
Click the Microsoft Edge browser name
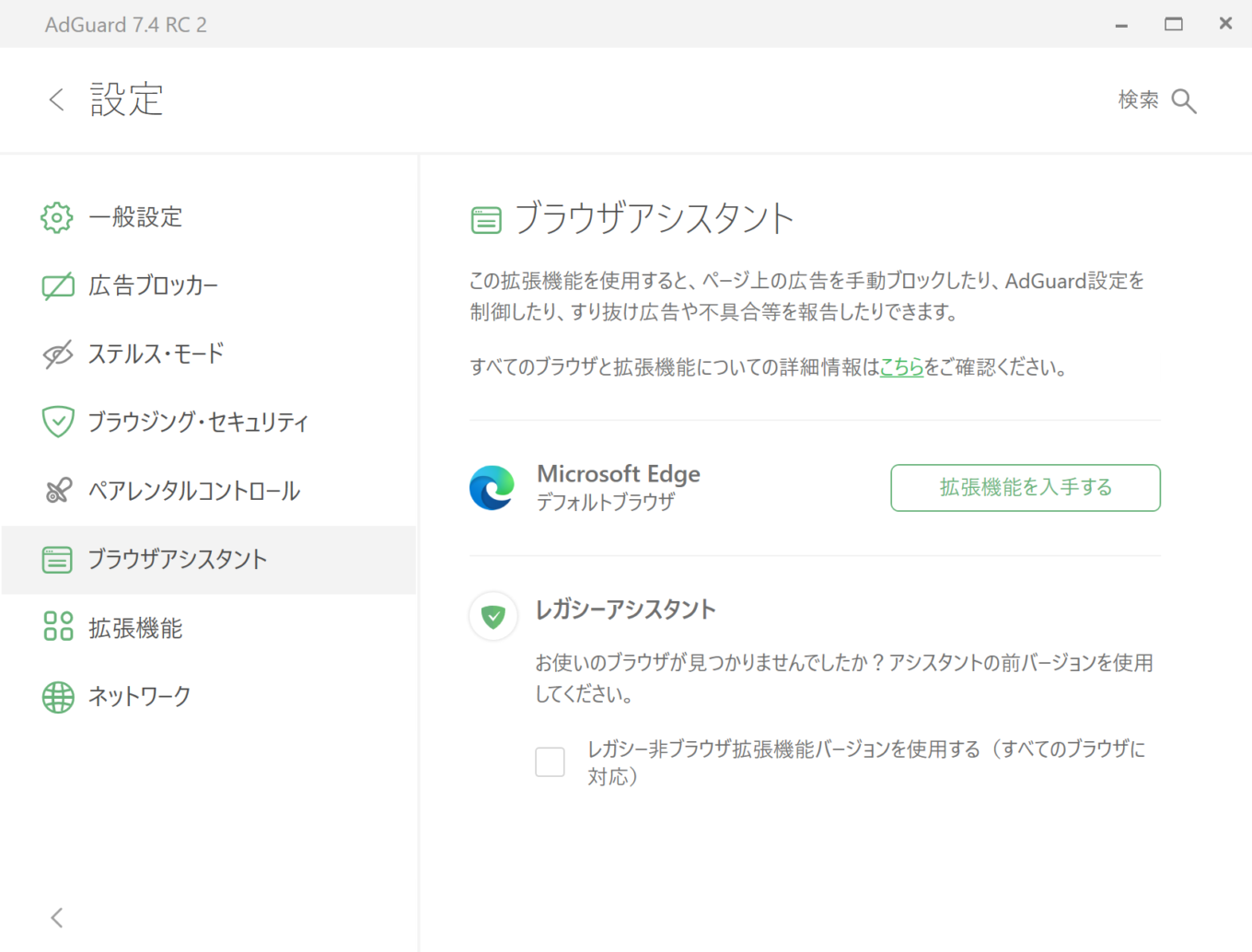619,474
